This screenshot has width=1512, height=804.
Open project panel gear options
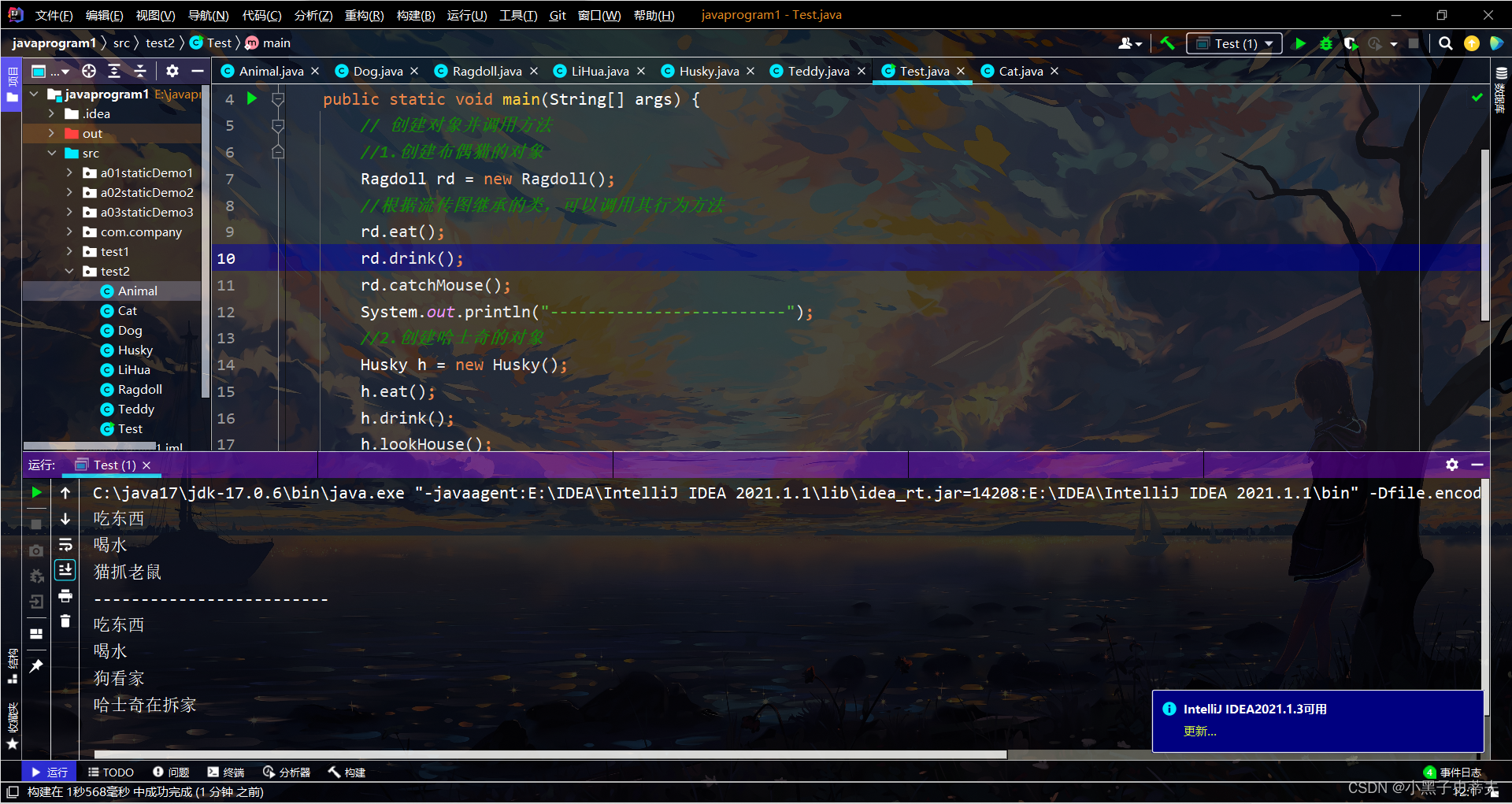pyautogui.click(x=172, y=71)
